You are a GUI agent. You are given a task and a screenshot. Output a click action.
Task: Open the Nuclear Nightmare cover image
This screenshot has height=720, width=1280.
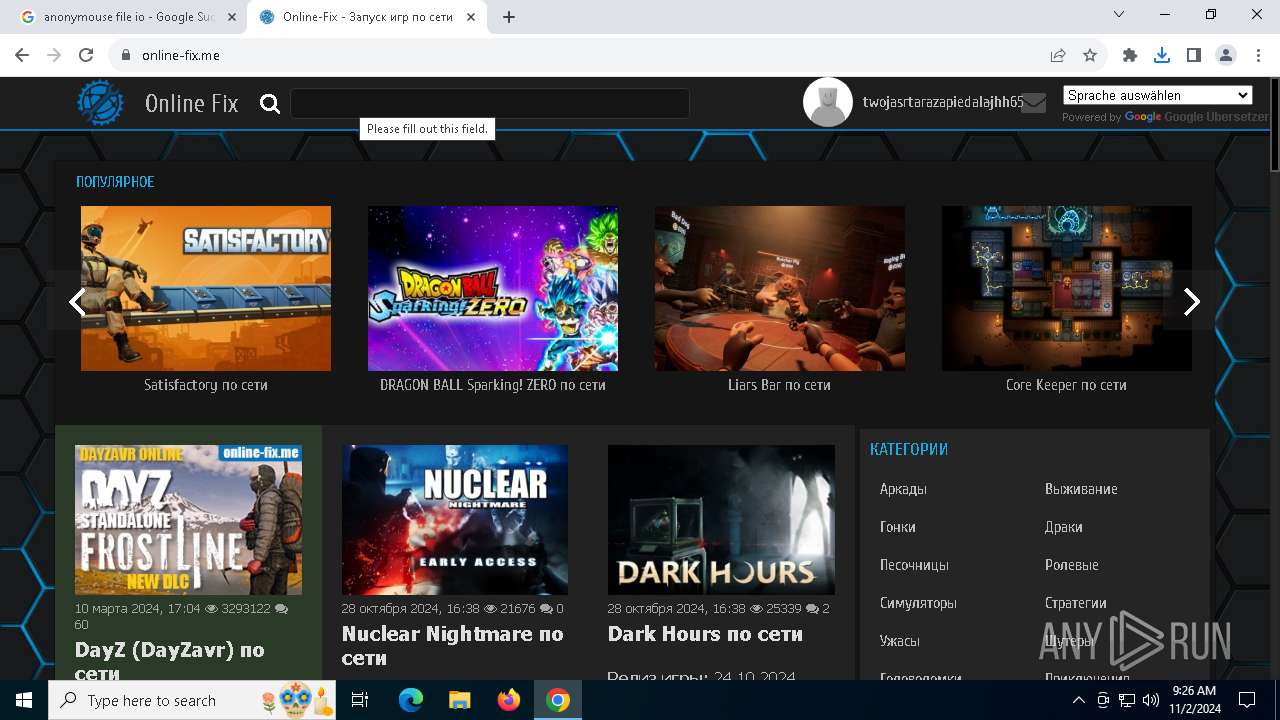[455, 520]
